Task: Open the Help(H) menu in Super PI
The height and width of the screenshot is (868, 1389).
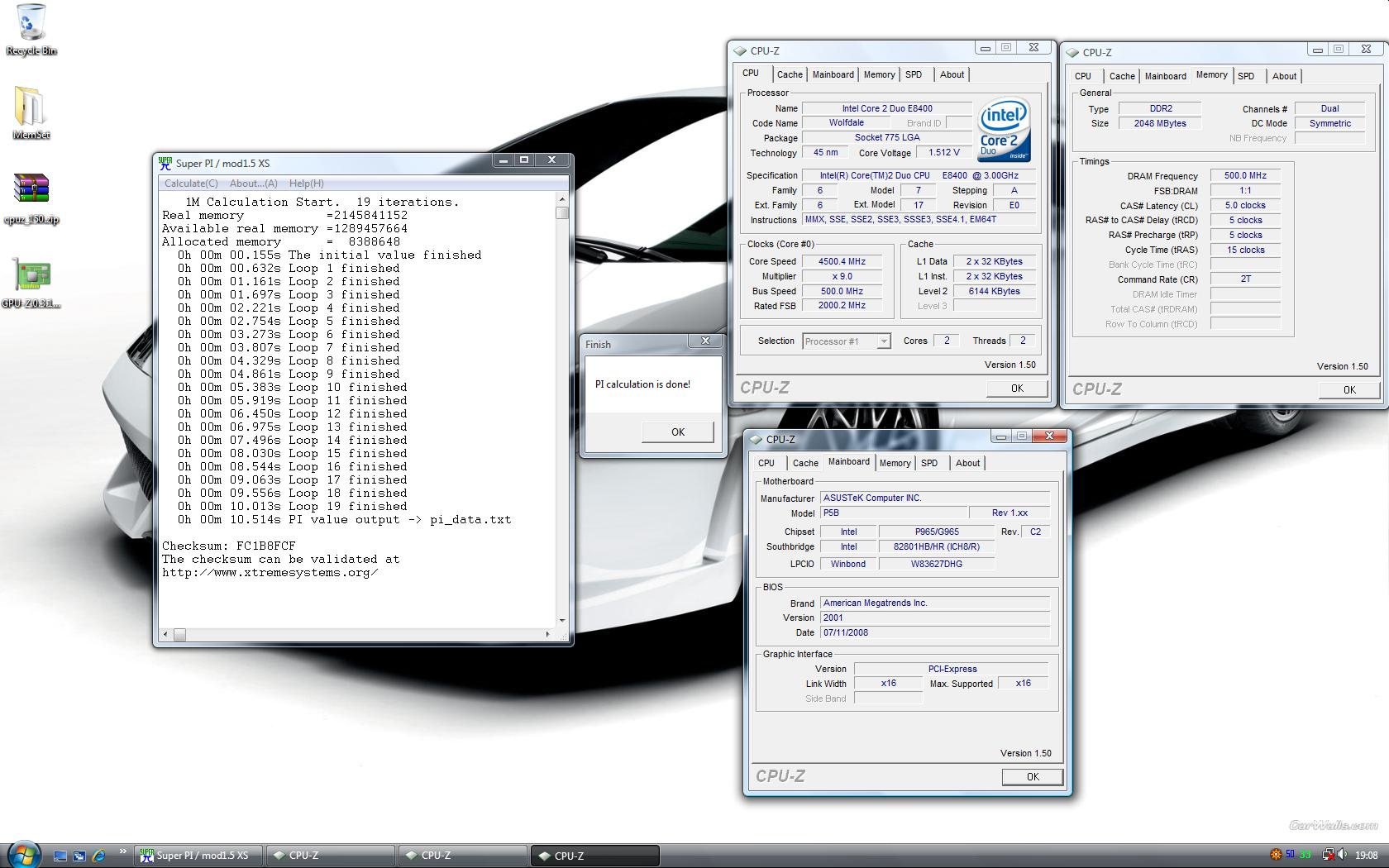Action: click(306, 184)
